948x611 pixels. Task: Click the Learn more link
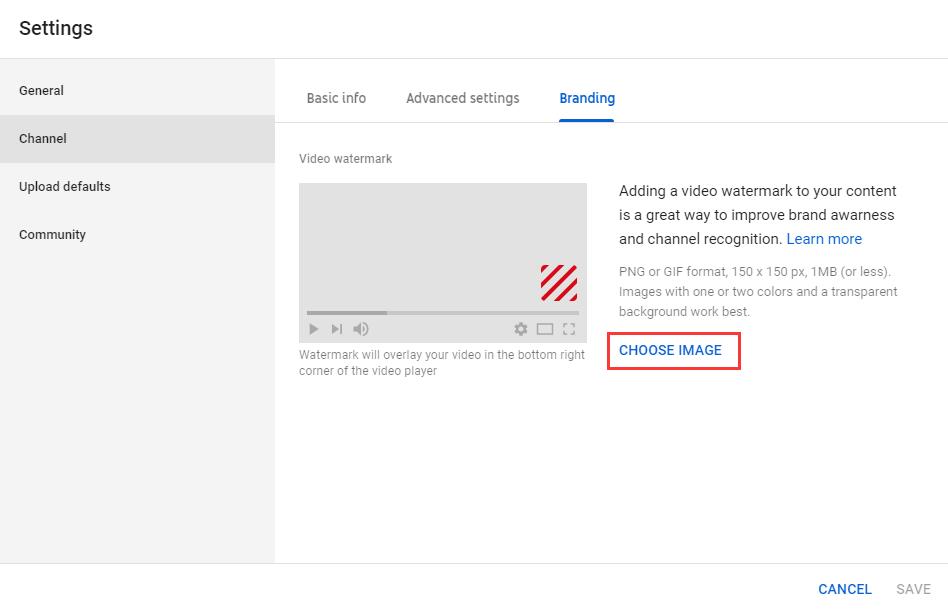click(x=824, y=239)
